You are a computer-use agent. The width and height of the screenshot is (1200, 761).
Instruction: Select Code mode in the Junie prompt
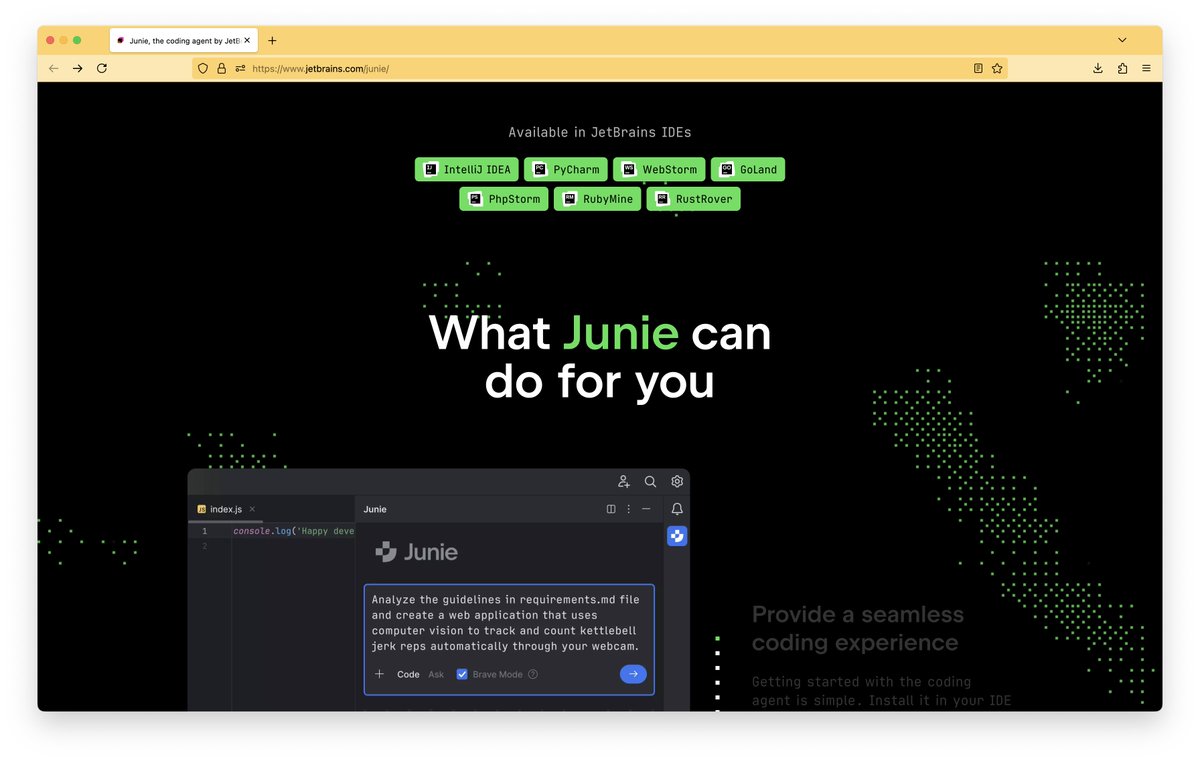pos(408,674)
